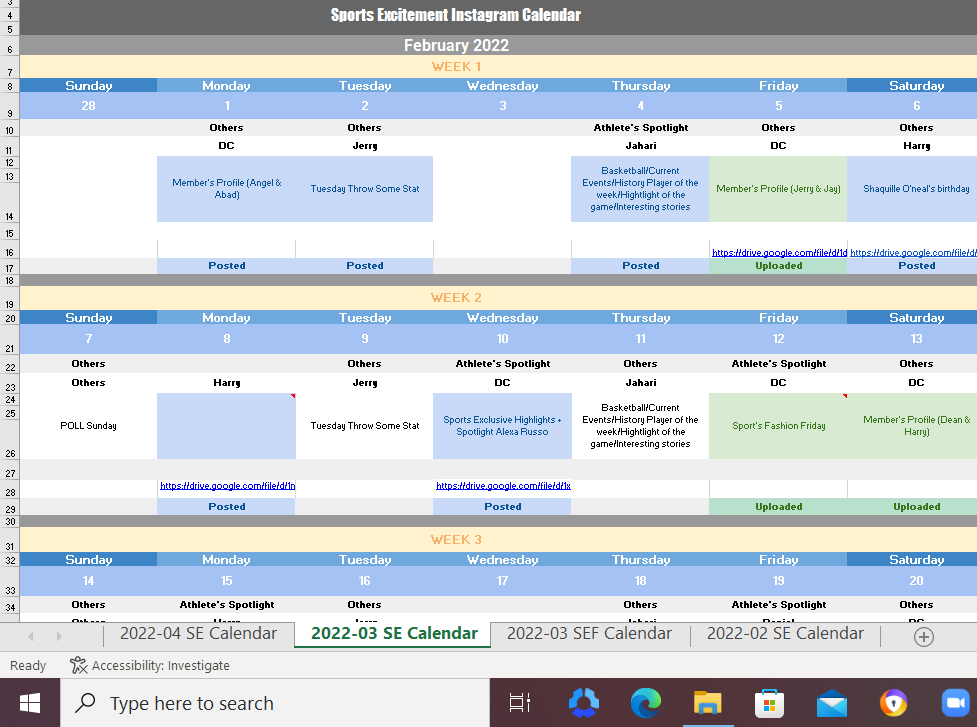977x727 pixels.
Task: Select the POLL Sunday cell
Action: (x=88, y=425)
